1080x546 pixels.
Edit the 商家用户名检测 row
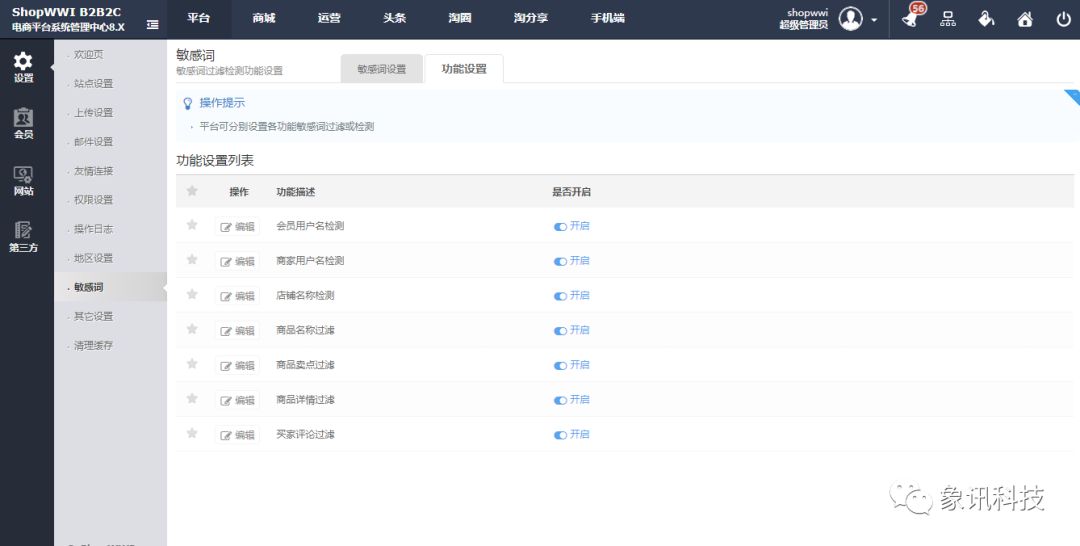click(x=238, y=262)
